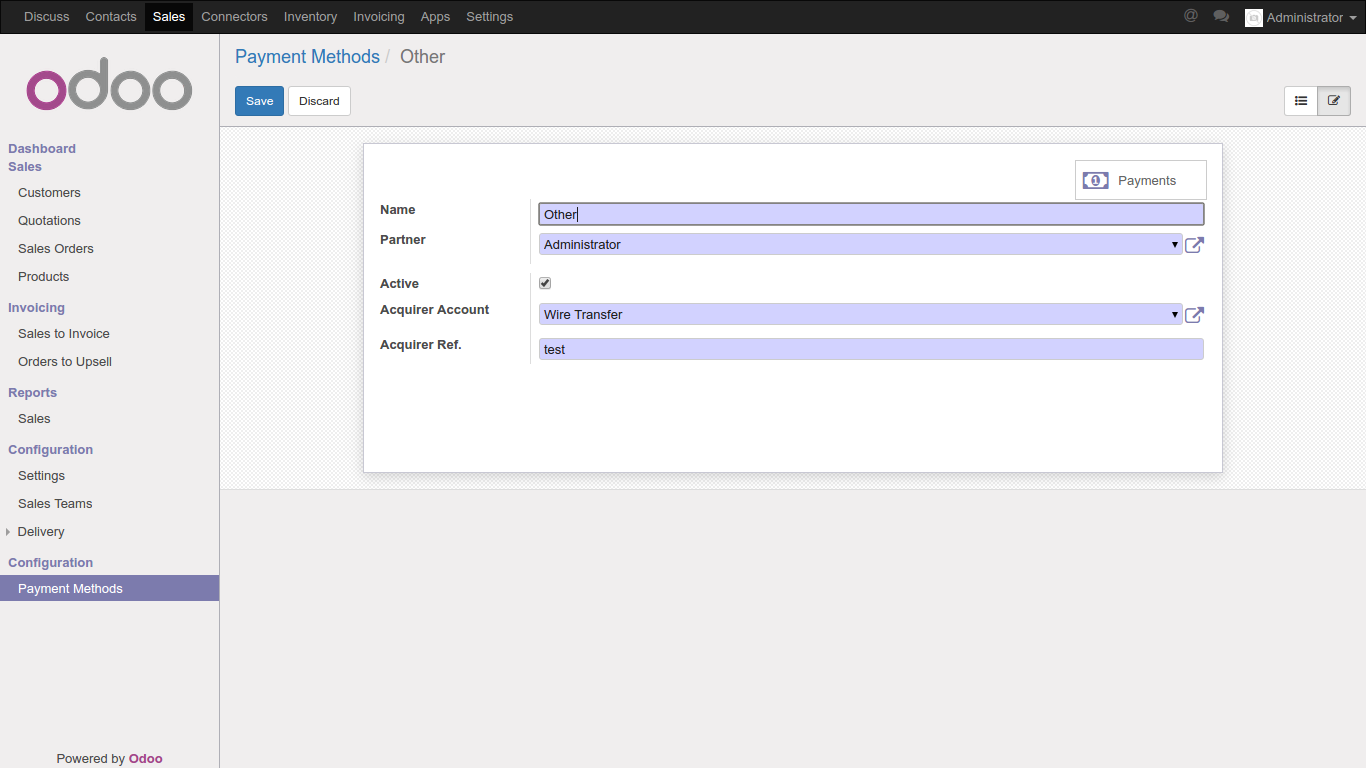Open the Invoicing top menu
This screenshot has height=768, width=1366.
pos(379,17)
